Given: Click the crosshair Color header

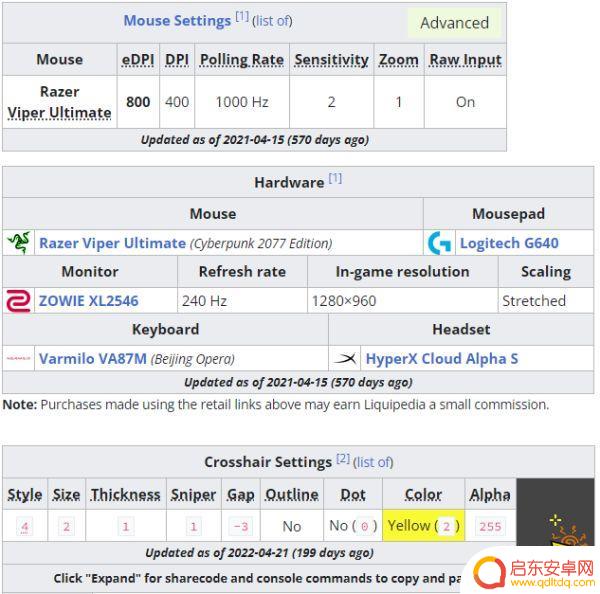Looking at the screenshot, I should coord(423,495).
